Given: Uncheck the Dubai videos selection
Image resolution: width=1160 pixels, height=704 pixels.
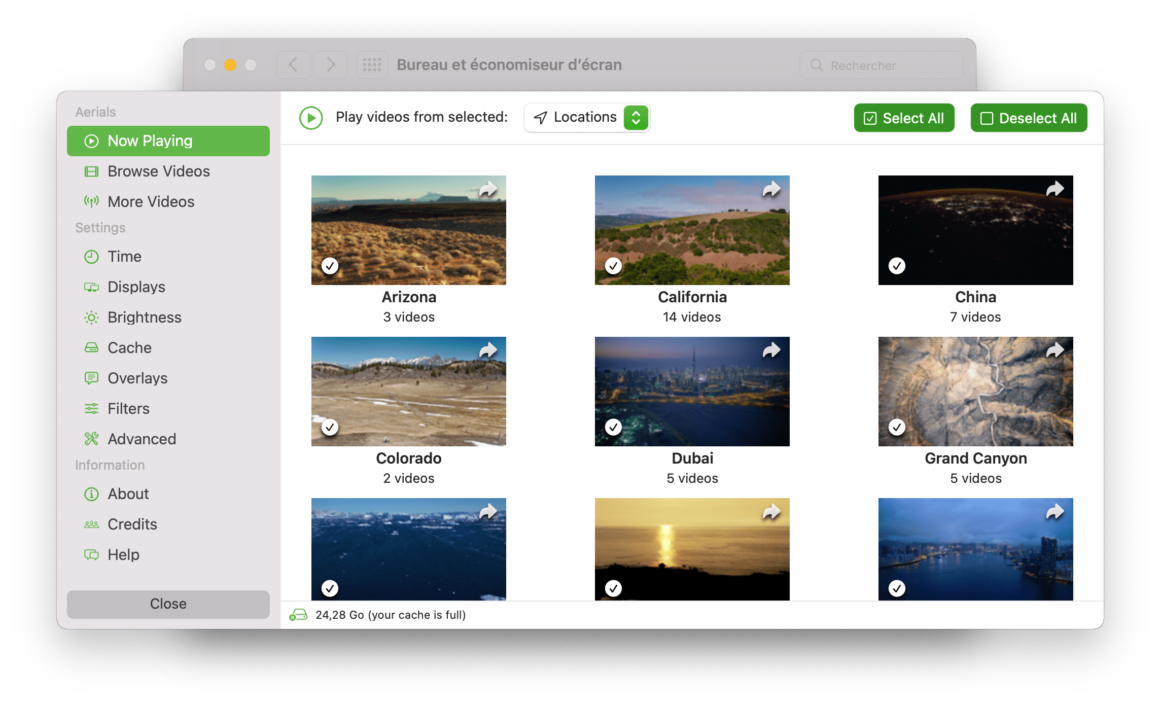Looking at the screenshot, I should (x=613, y=427).
